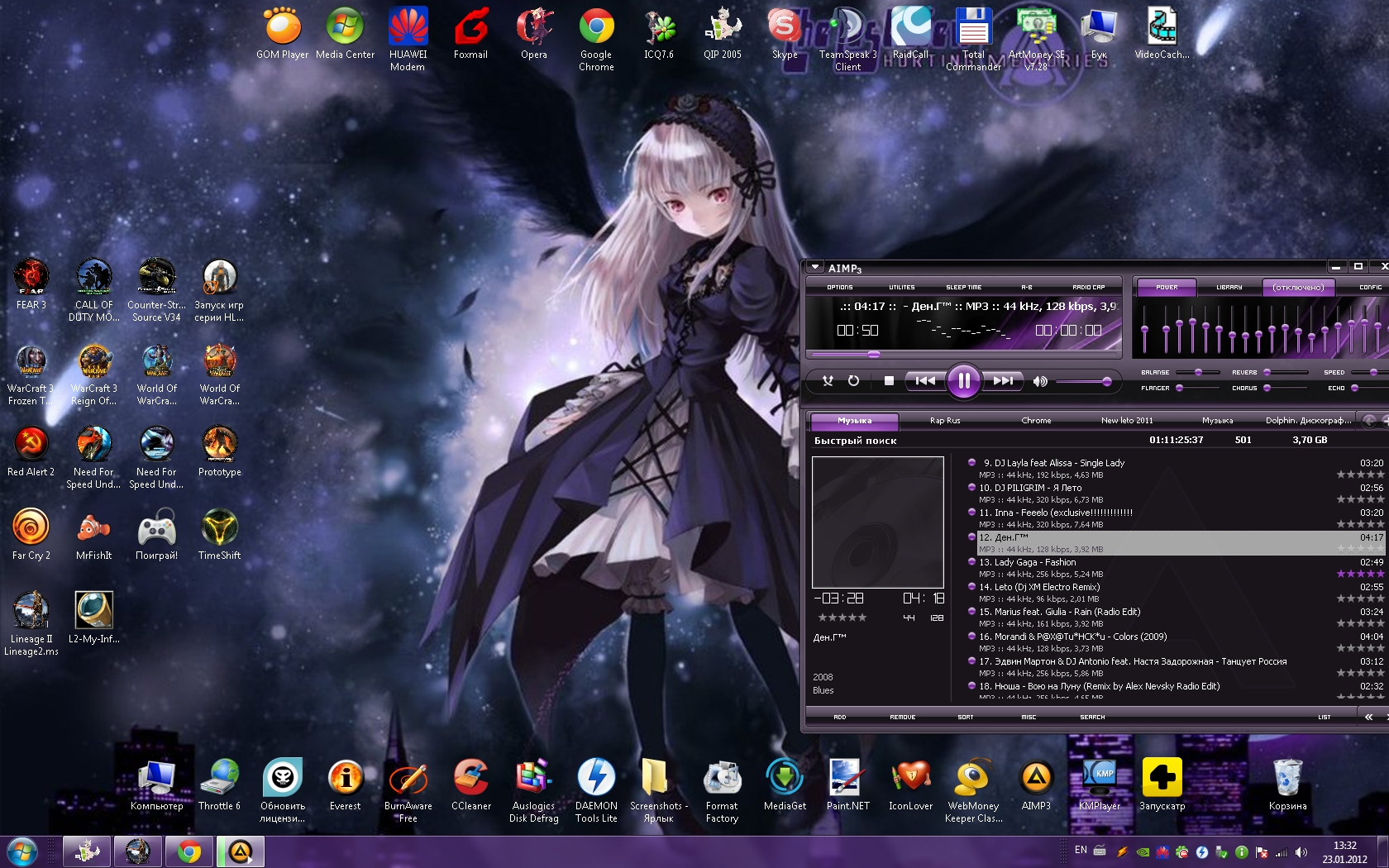This screenshot has width=1389, height=868.
Task: Open the Windows Start menu orb
Action: pyautogui.click(x=22, y=851)
